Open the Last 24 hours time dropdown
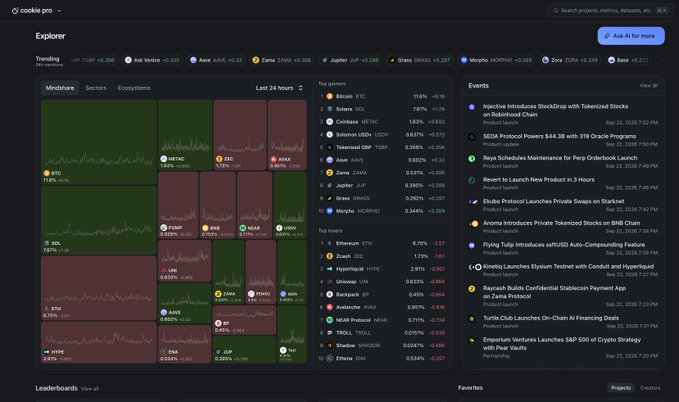 [x=279, y=88]
